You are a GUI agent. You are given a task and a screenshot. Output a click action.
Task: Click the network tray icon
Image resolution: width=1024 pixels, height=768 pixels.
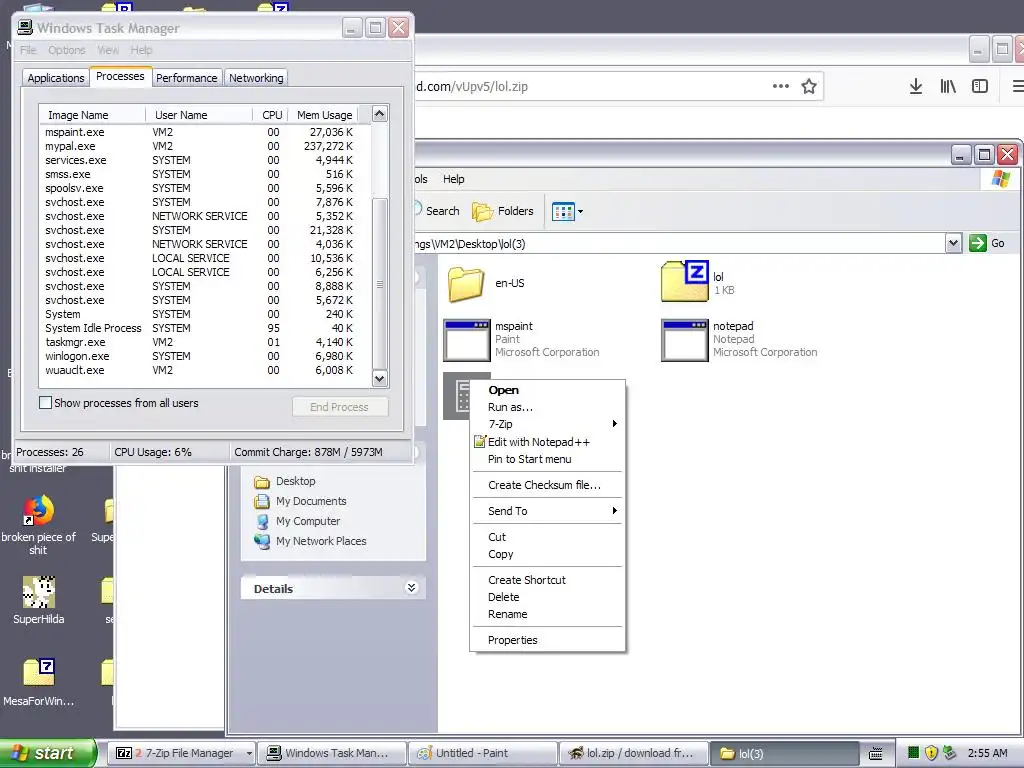click(x=950, y=753)
